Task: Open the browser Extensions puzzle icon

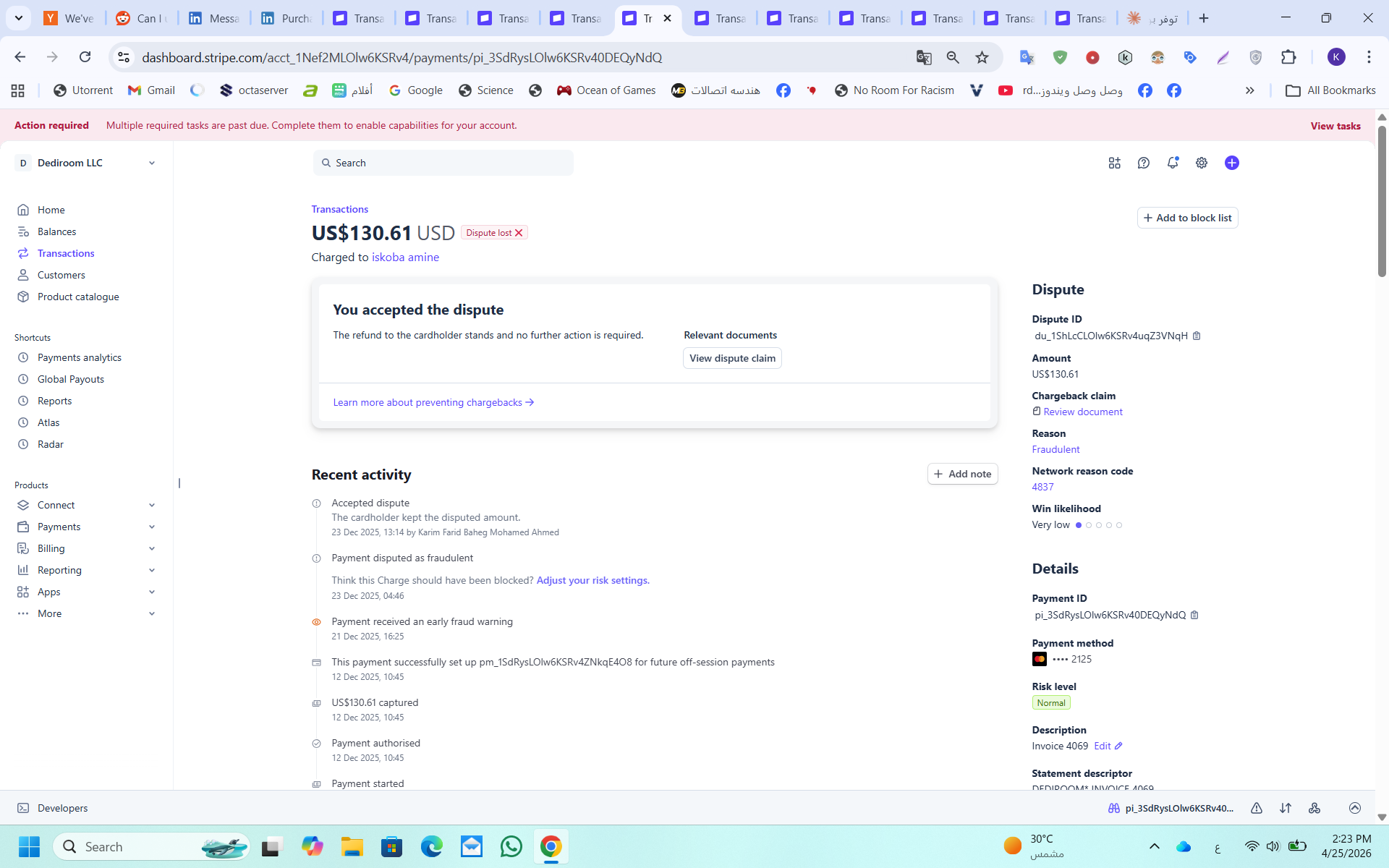Action: [x=1288, y=57]
